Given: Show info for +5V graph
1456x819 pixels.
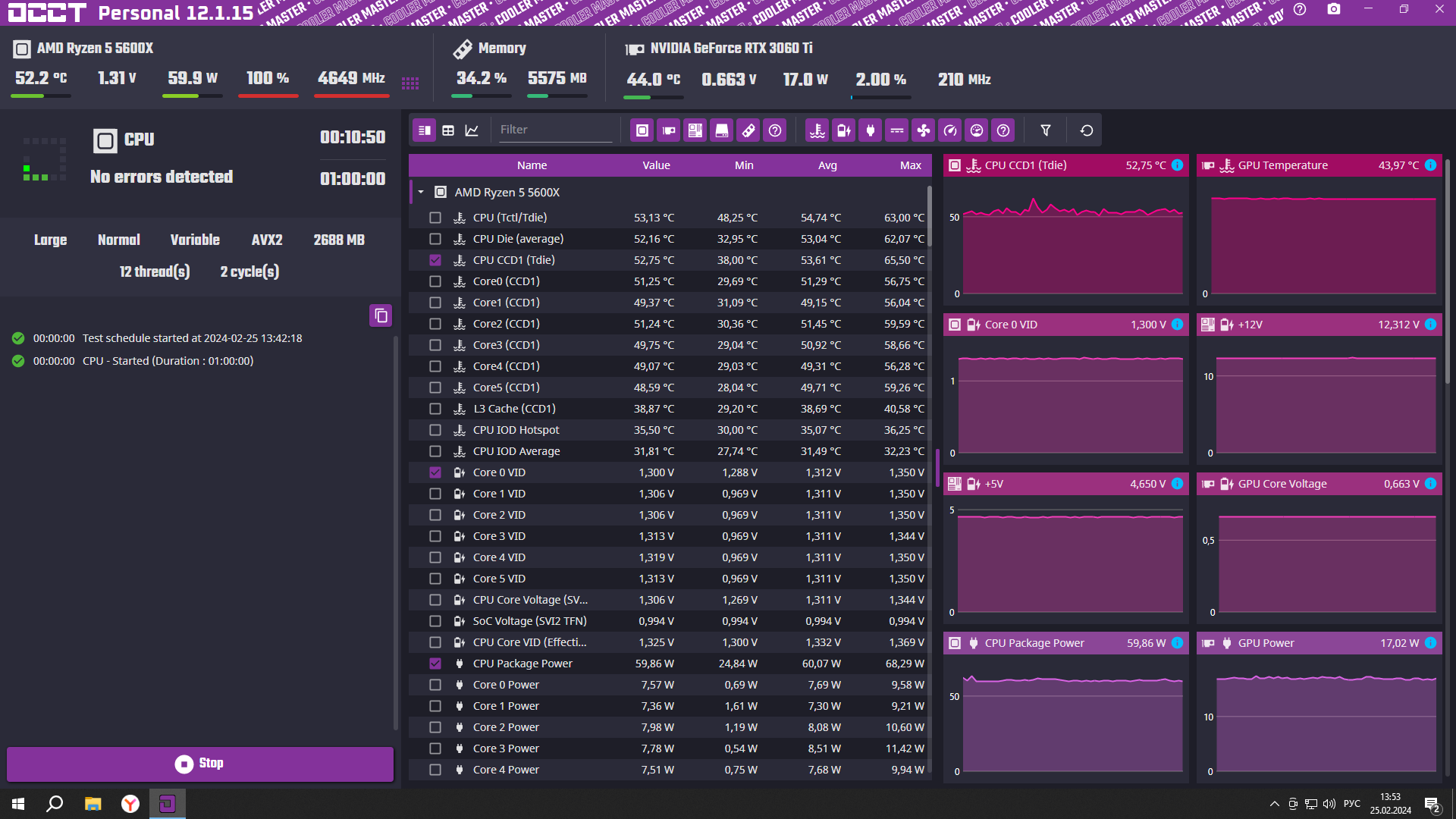Looking at the screenshot, I should pos(1177,484).
